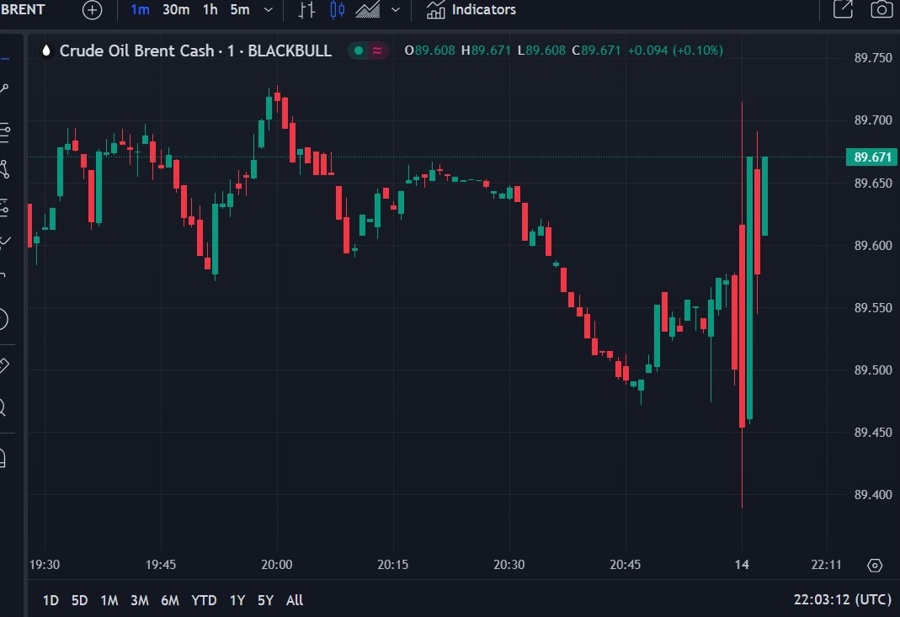The height and width of the screenshot is (617, 900).
Task: Click the 14 date axis label
Action: click(x=742, y=565)
